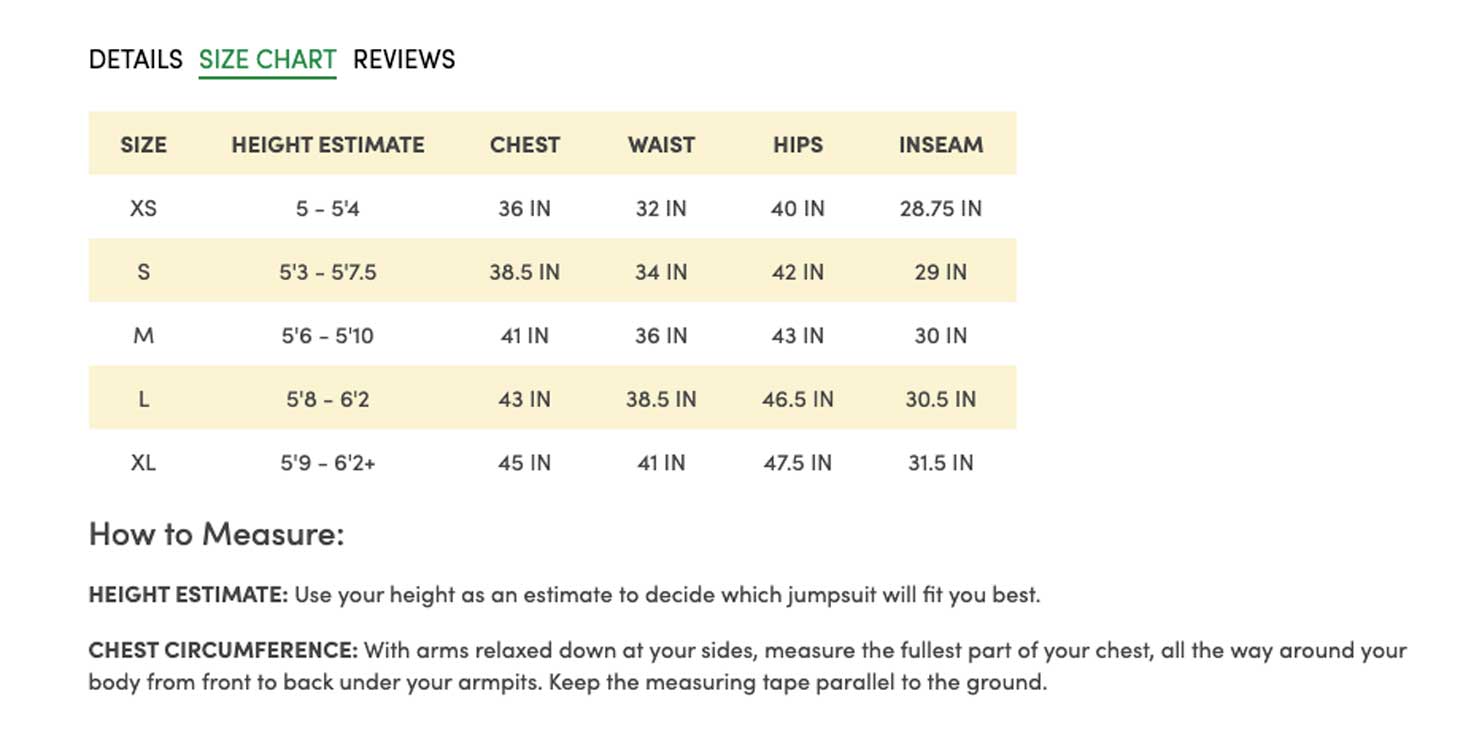This screenshot has width=1471, height=750.
Task: Select the S size row label
Action: (144, 272)
